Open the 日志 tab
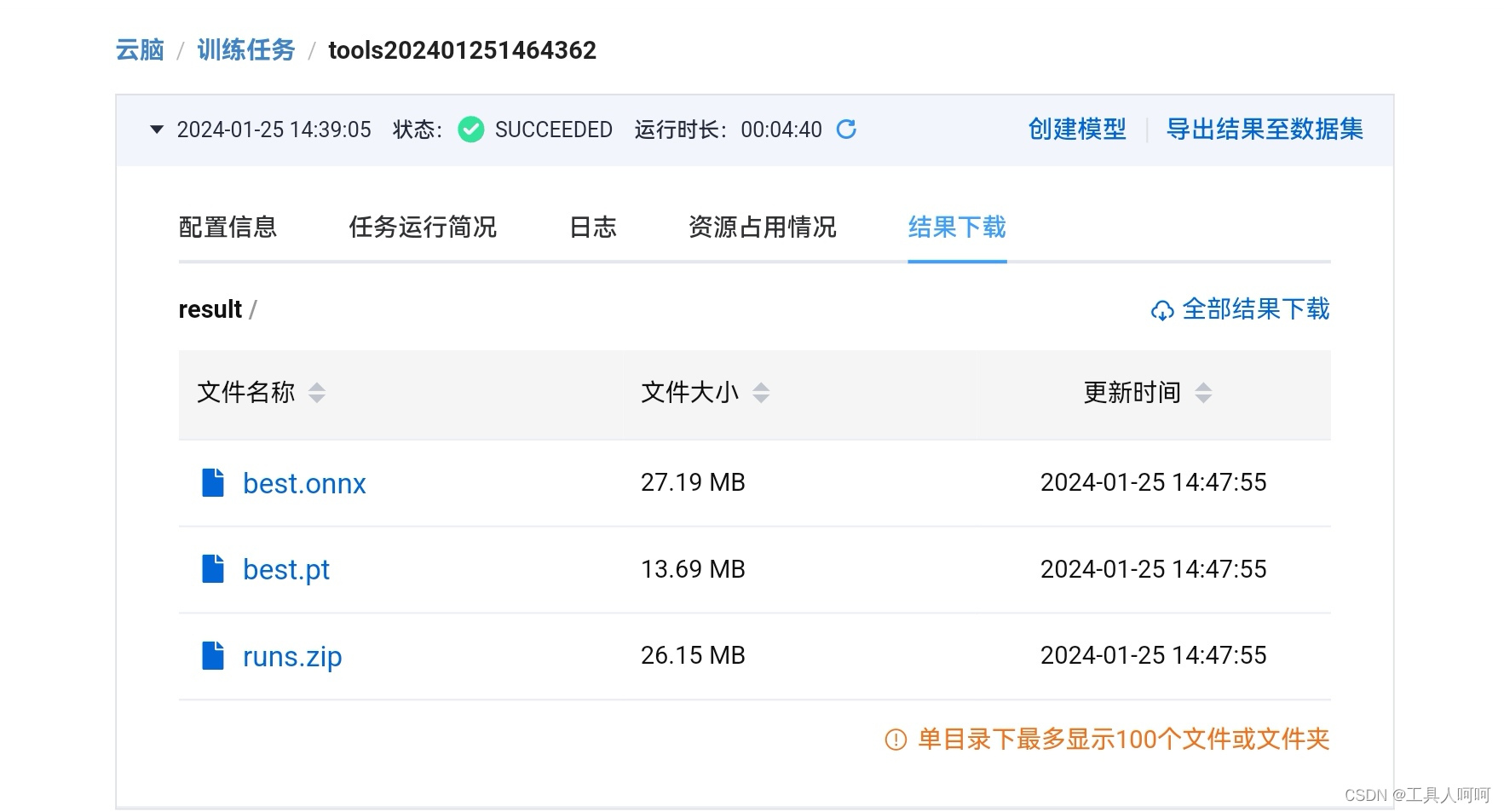The height and width of the screenshot is (812, 1504). [592, 227]
